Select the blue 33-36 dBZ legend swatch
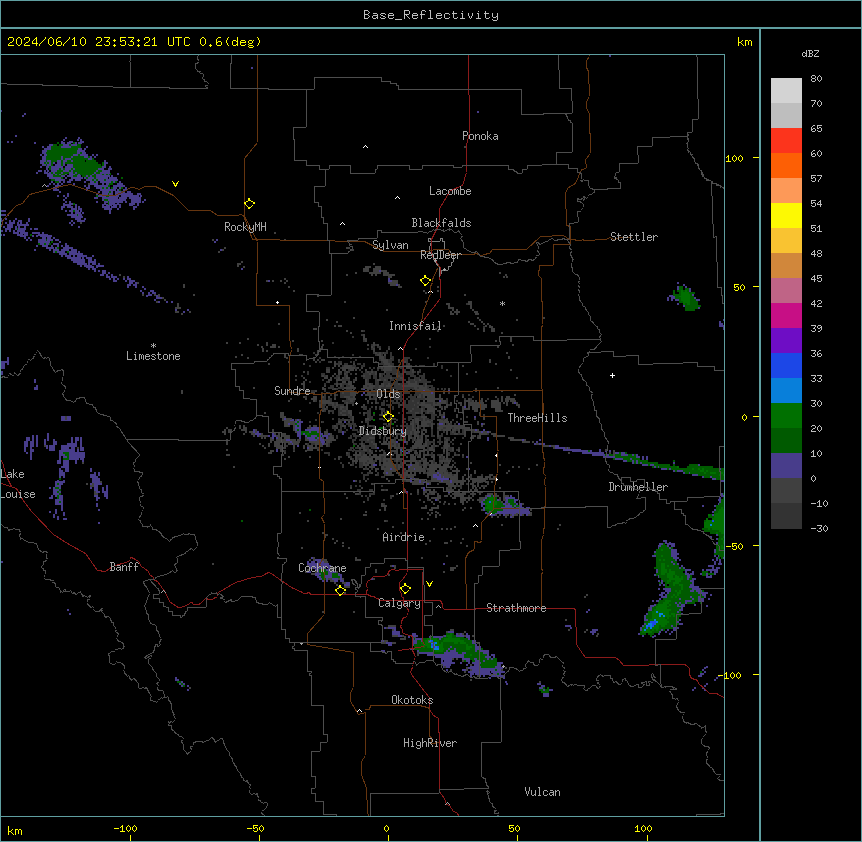The image size is (862, 842). (x=786, y=365)
